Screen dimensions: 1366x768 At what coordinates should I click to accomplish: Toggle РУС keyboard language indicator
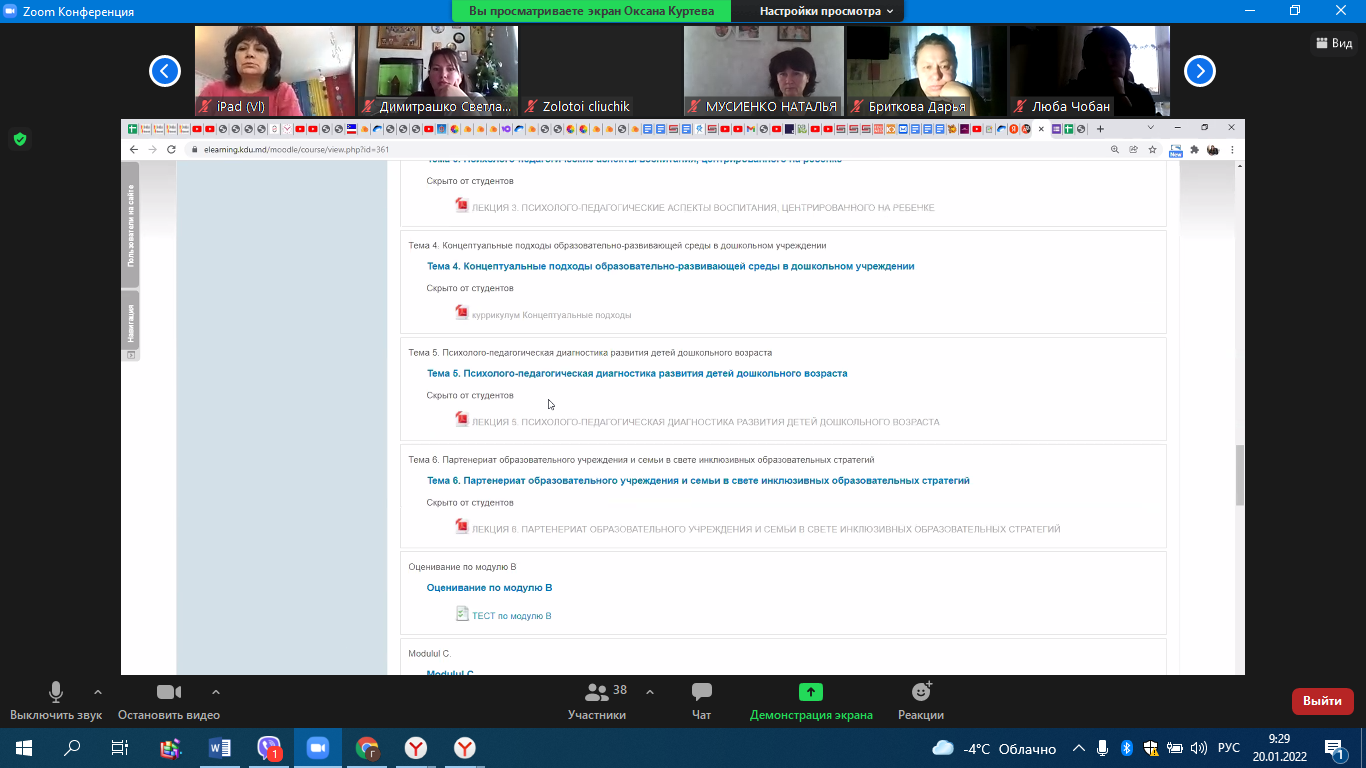pos(1228,748)
